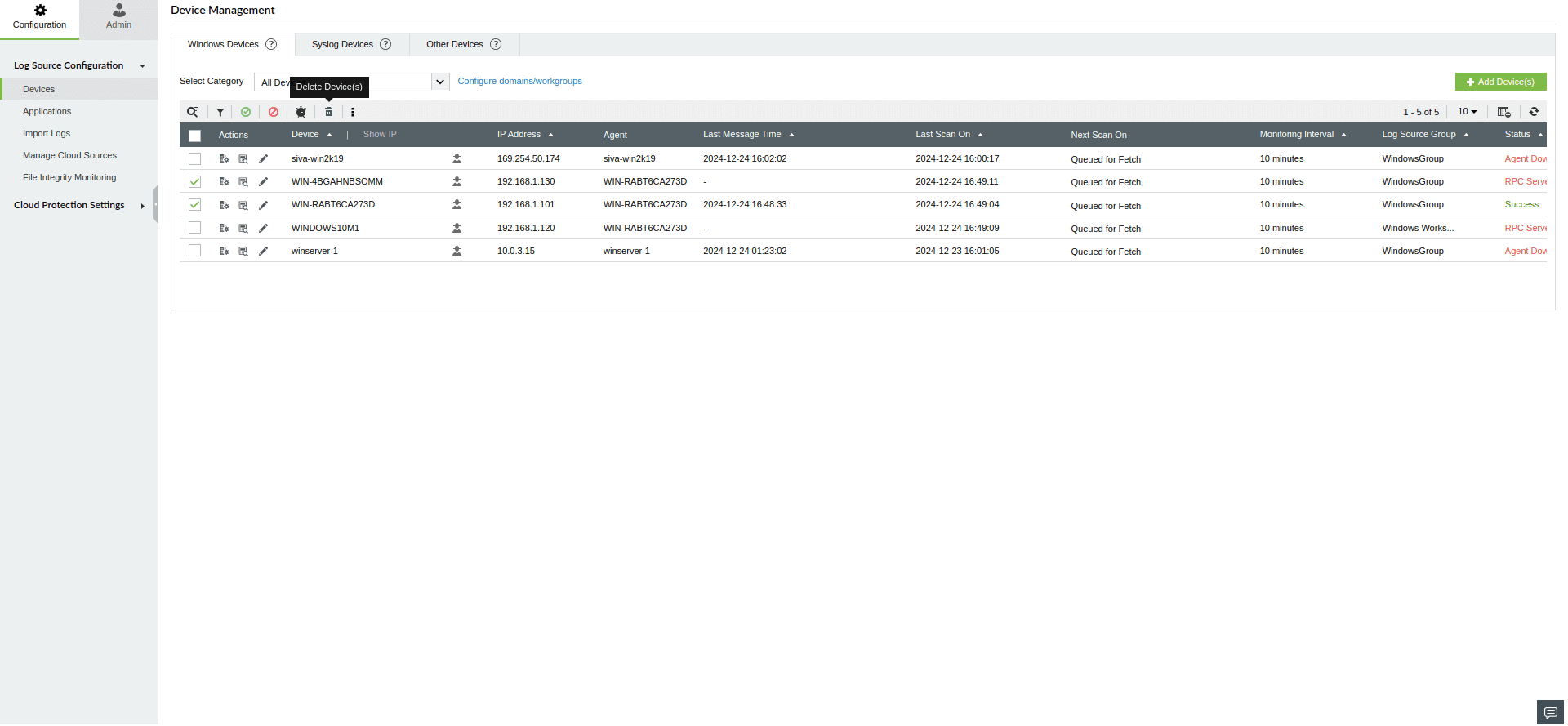
Task: Click the agent icon in the winserver-1 row
Action: pos(457,251)
